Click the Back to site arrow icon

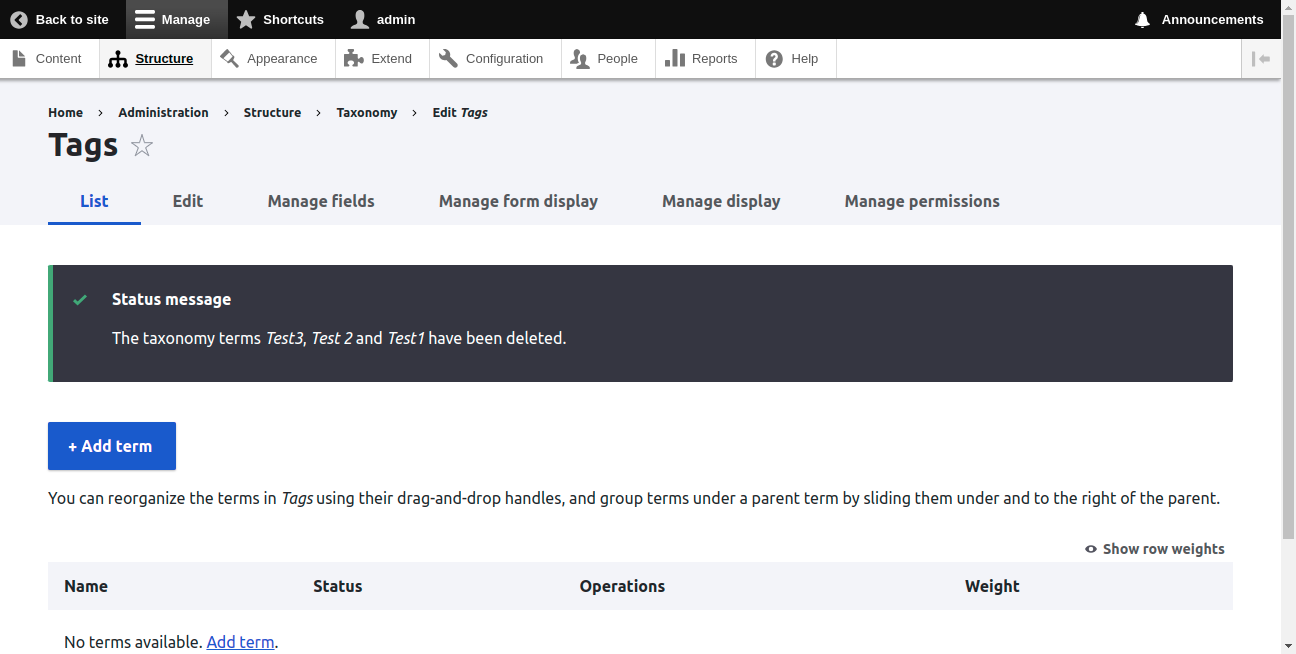click(19, 19)
